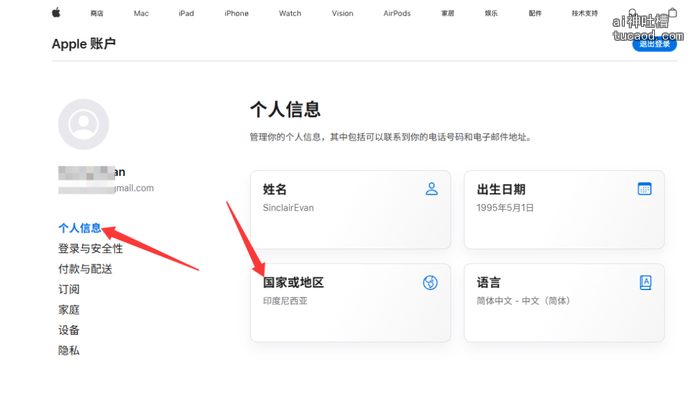700x415 pixels.
Task: Open the 娱乐 nav item
Action: (491, 13)
